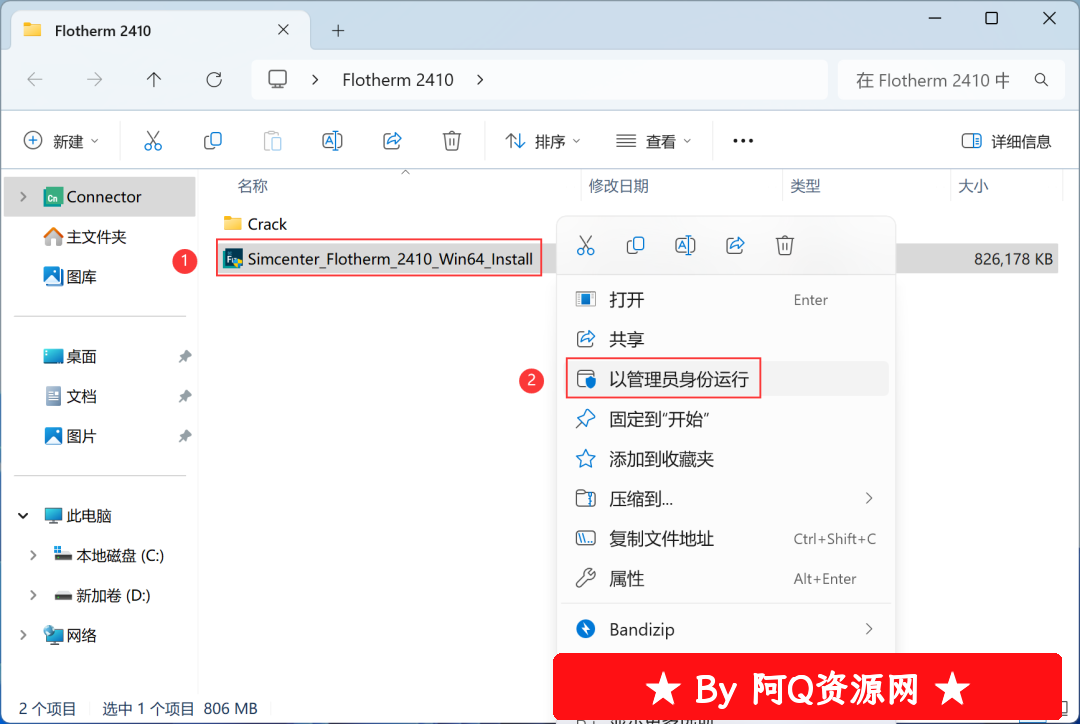1080x724 pixels.
Task: Open the more options ellipsis menu
Action: (742, 141)
